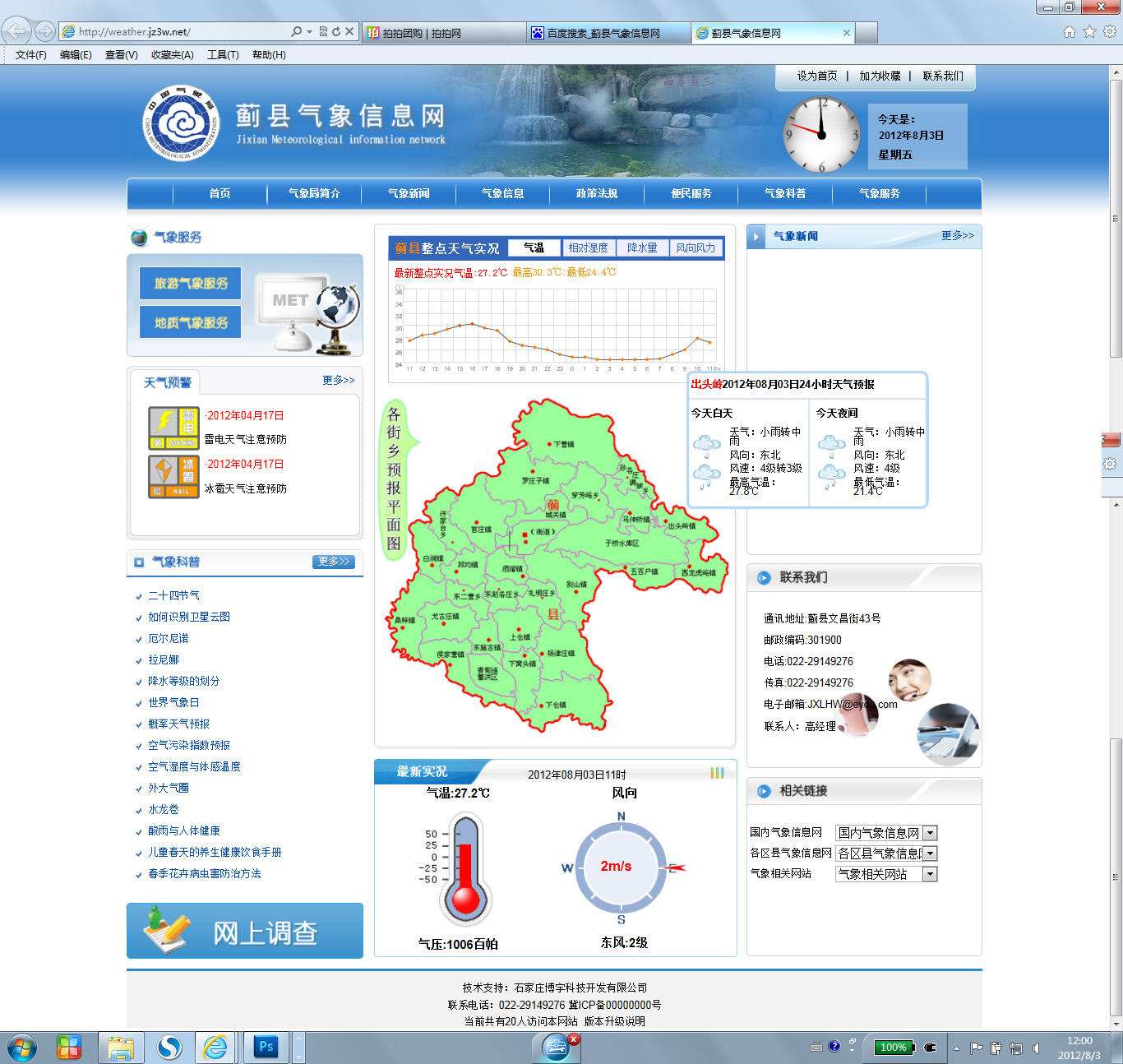Open the 帮助(H) menu

(269, 55)
